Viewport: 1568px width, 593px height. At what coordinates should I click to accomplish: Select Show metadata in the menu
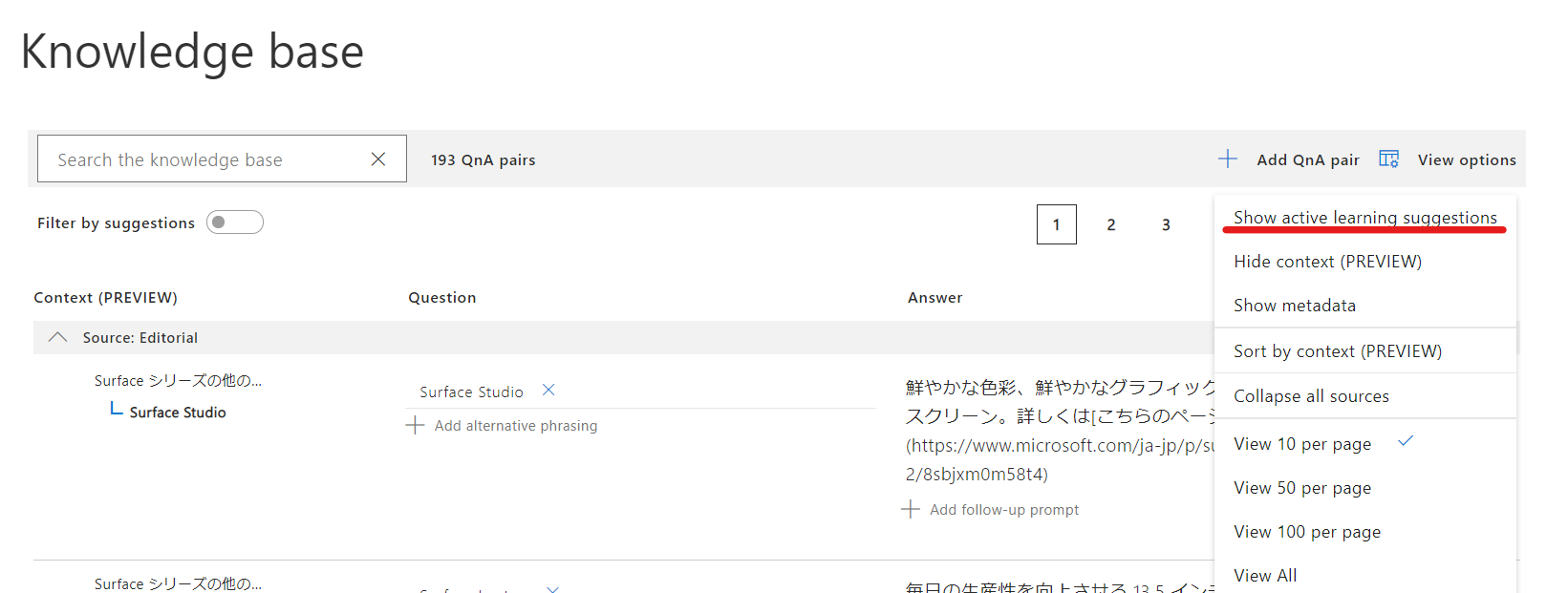pos(1295,306)
